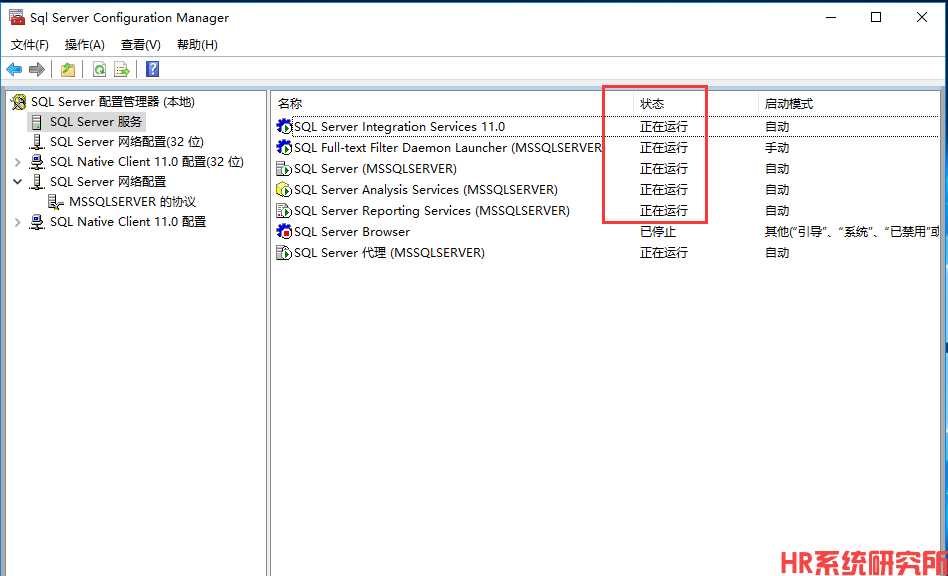
Task: Click the Forward arrow toolbar icon
Action: click(x=37, y=70)
